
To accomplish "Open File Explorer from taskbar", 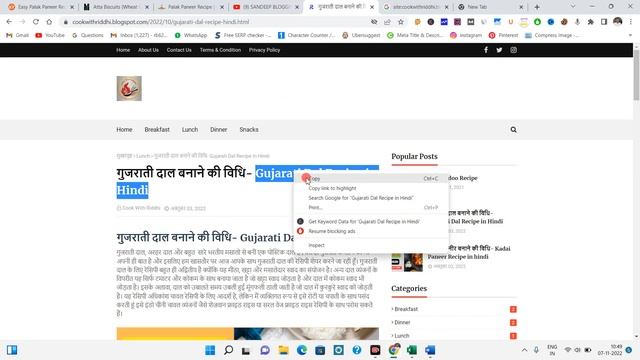I will 283,350.
